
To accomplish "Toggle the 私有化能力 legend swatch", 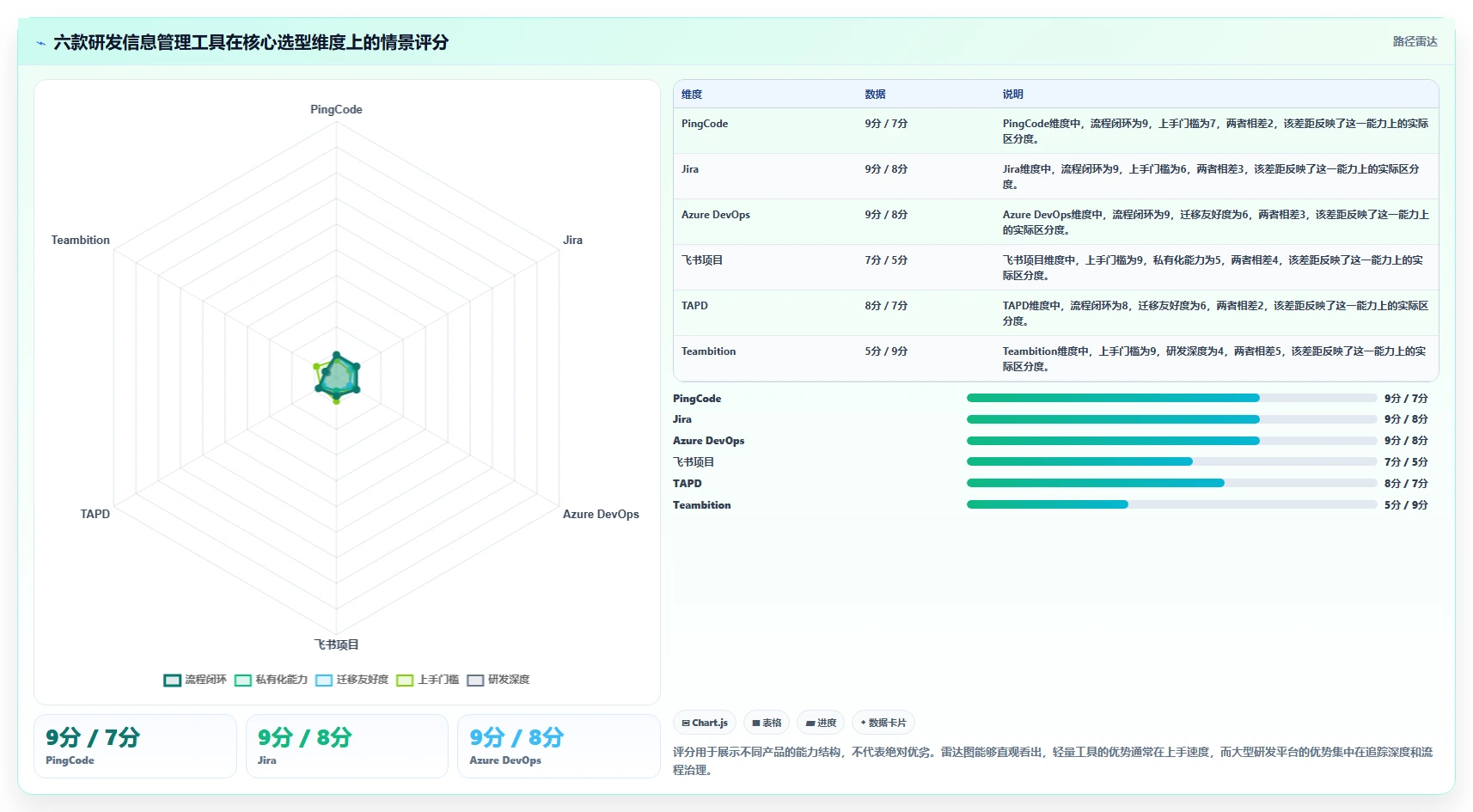I will (x=243, y=680).
